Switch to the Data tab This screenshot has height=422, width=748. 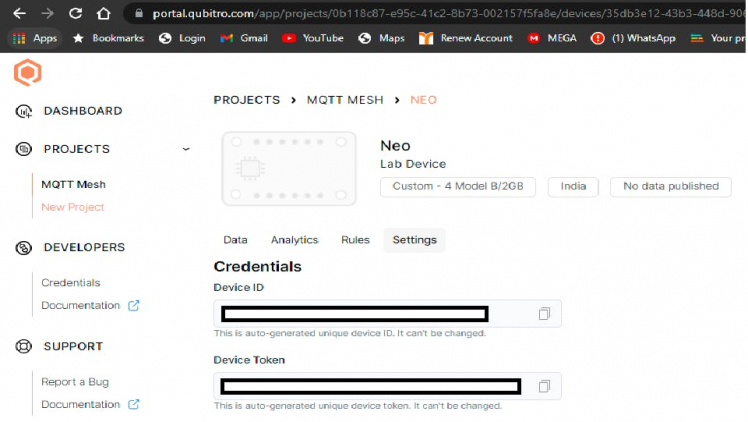click(235, 240)
